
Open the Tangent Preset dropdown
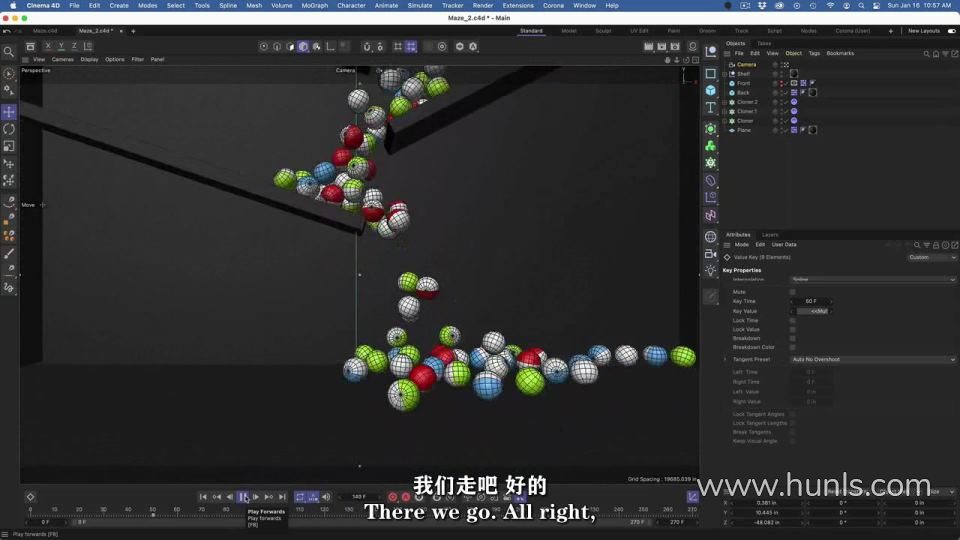click(x=872, y=359)
